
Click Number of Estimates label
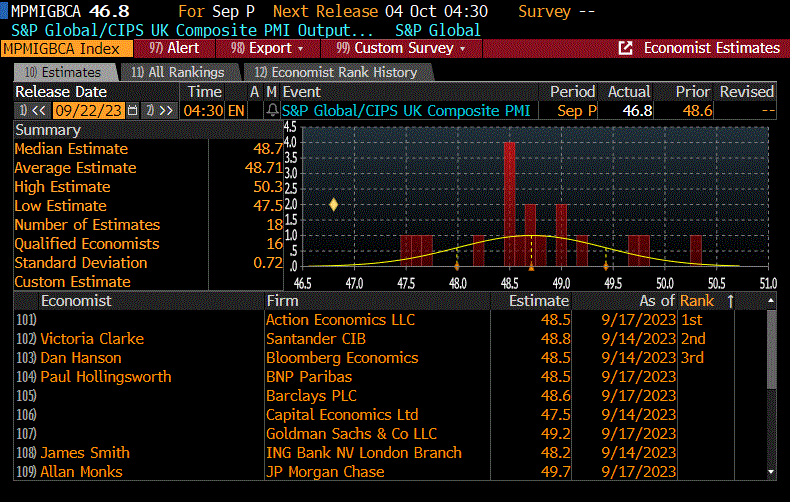(x=87, y=225)
